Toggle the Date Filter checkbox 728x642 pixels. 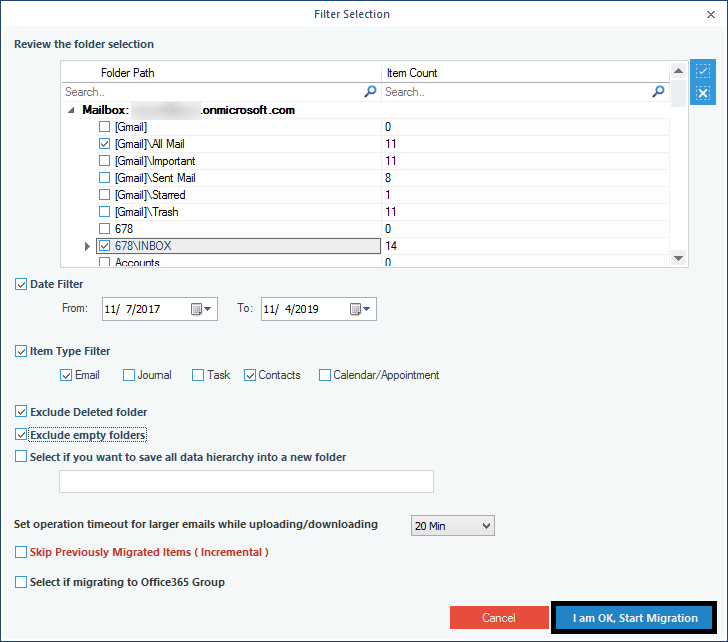[x=21, y=284]
